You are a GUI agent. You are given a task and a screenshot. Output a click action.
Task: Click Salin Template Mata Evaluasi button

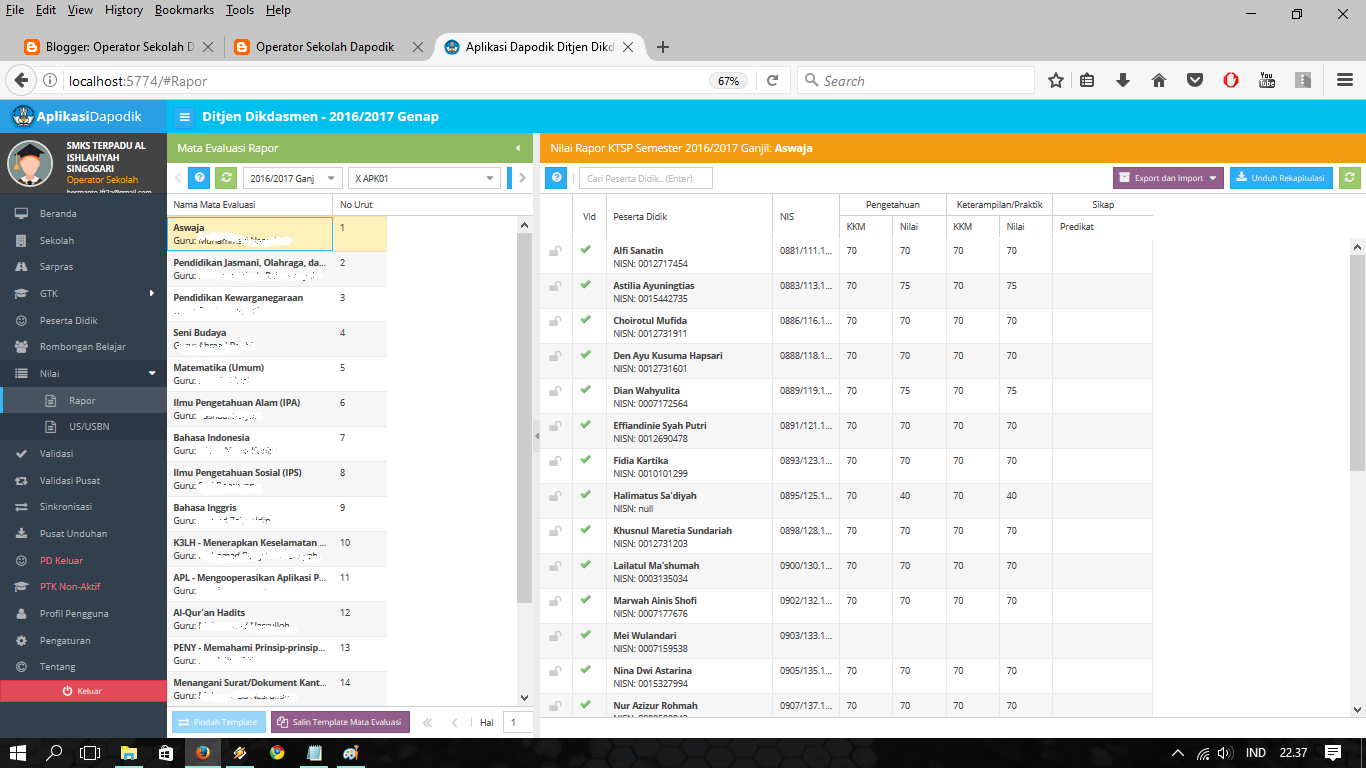[340, 722]
